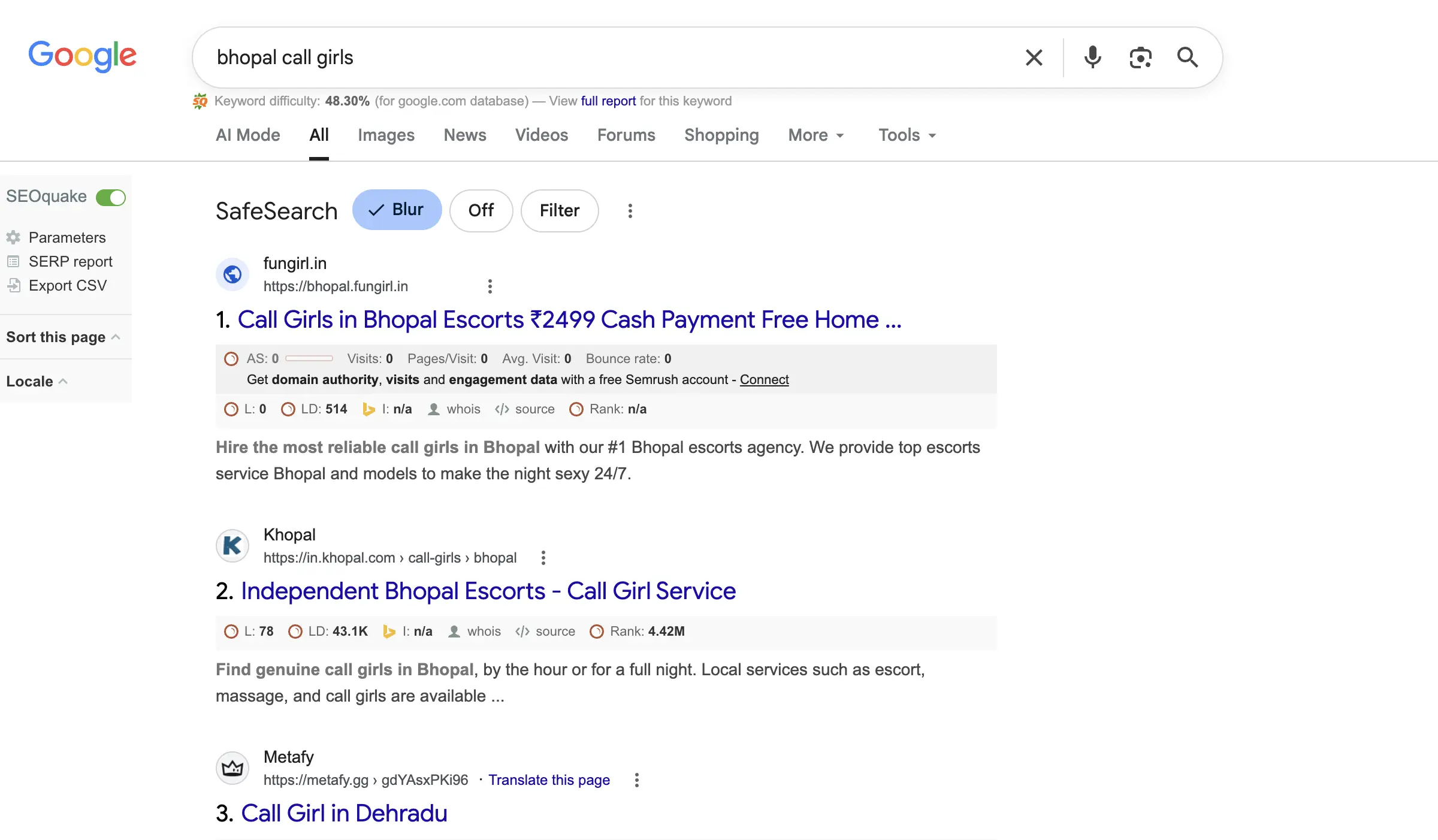Screen dimensions: 1438x840
Task: Click the LD: 514 icon for fungirl.in
Action: coord(288,409)
